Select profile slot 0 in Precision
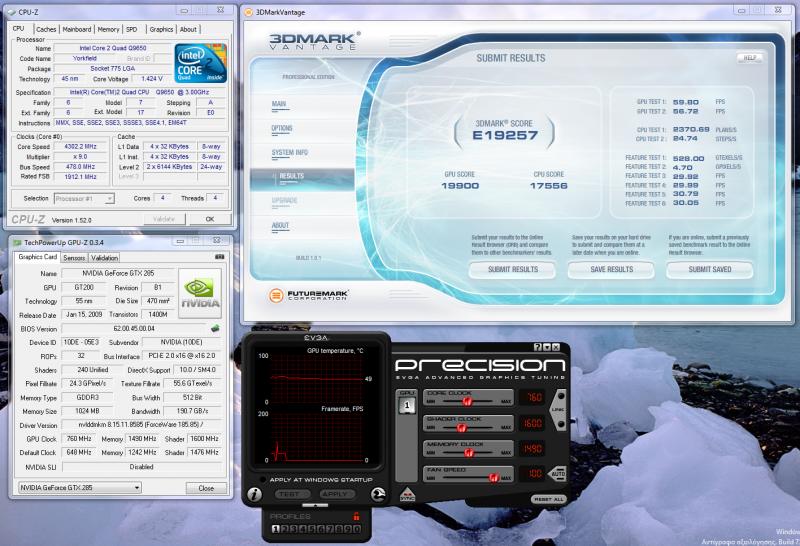The width and height of the screenshot is (800, 546). (357, 529)
